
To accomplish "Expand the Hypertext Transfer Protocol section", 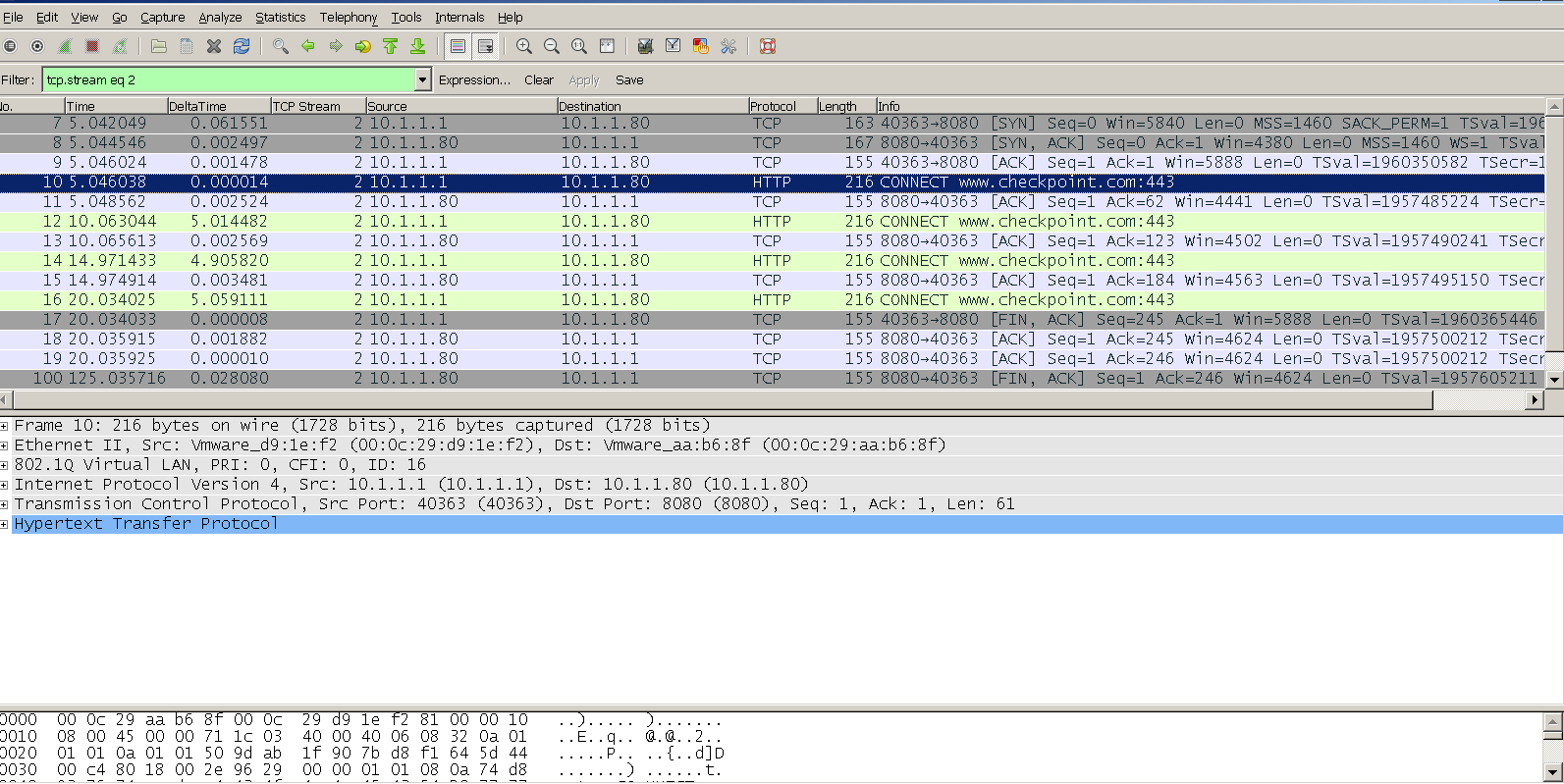I will (x=5, y=524).
